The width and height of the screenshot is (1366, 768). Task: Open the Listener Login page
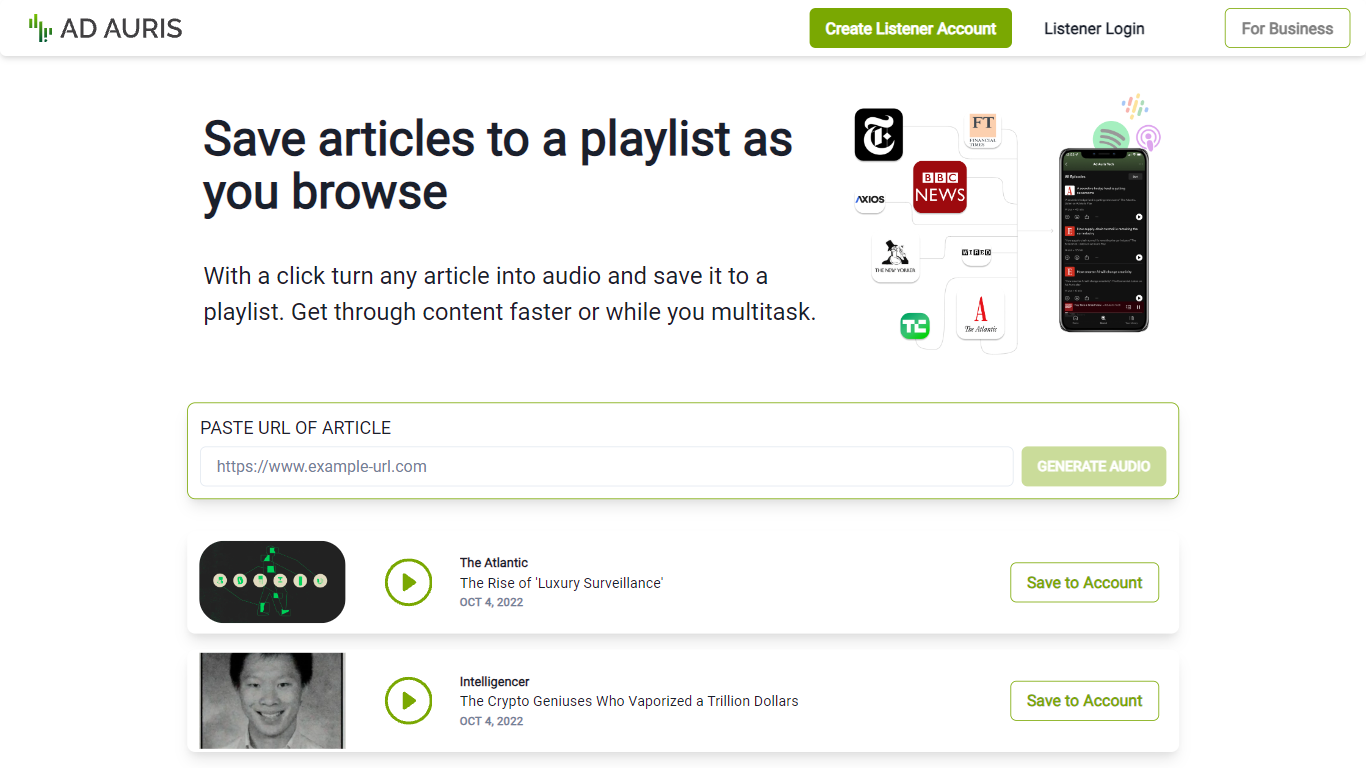pyautogui.click(x=1094, y=28)
